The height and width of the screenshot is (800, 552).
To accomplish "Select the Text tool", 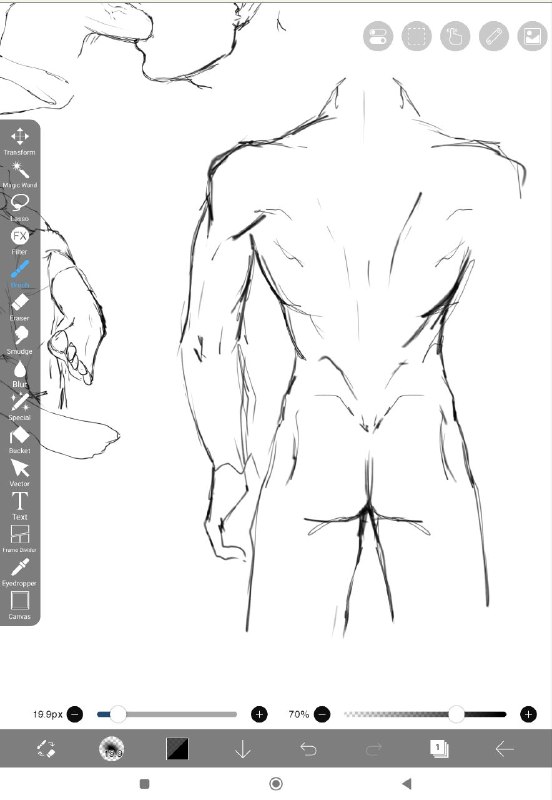I will [19, 506].
